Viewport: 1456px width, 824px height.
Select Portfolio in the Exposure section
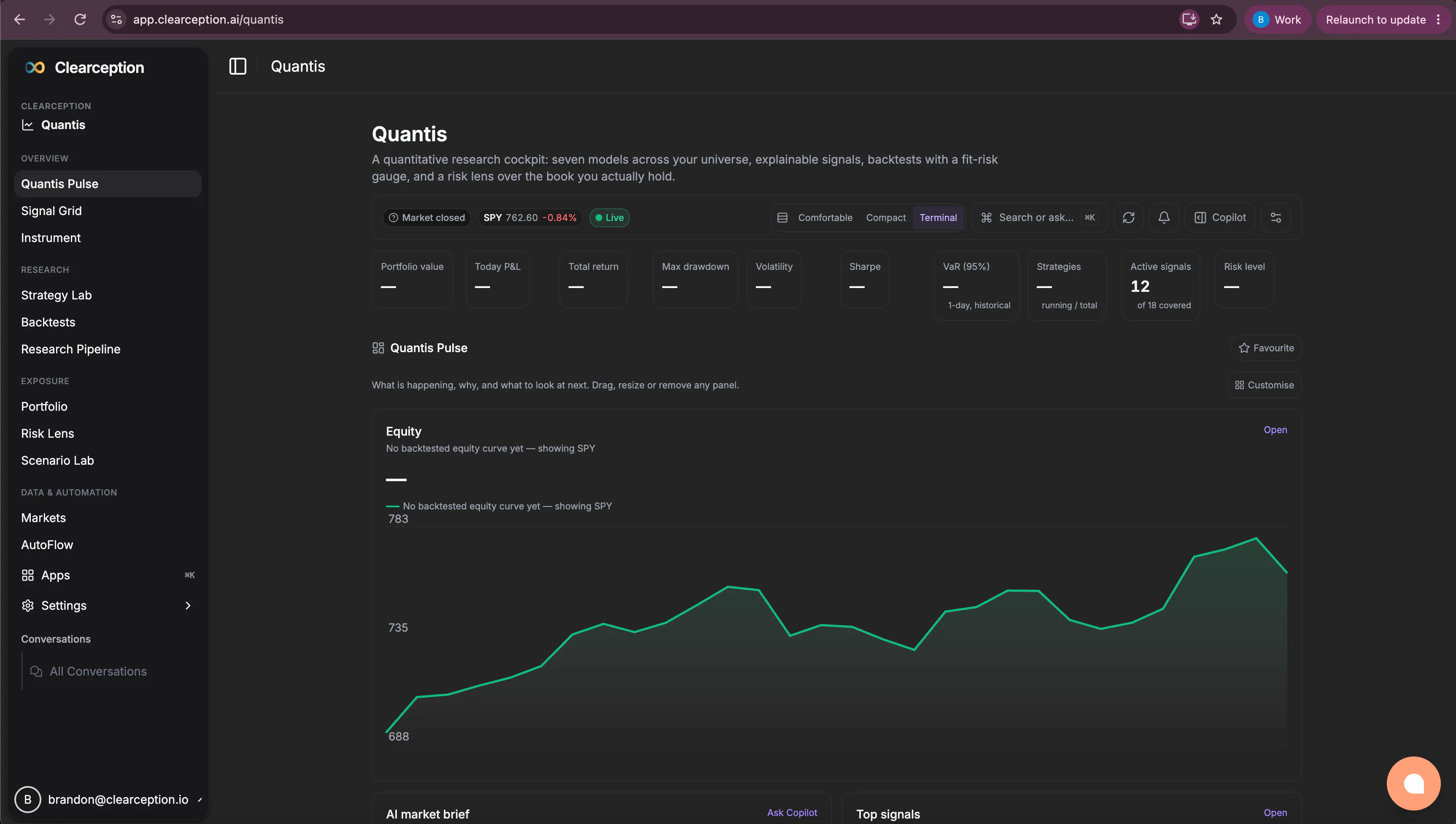coord(108,407)
